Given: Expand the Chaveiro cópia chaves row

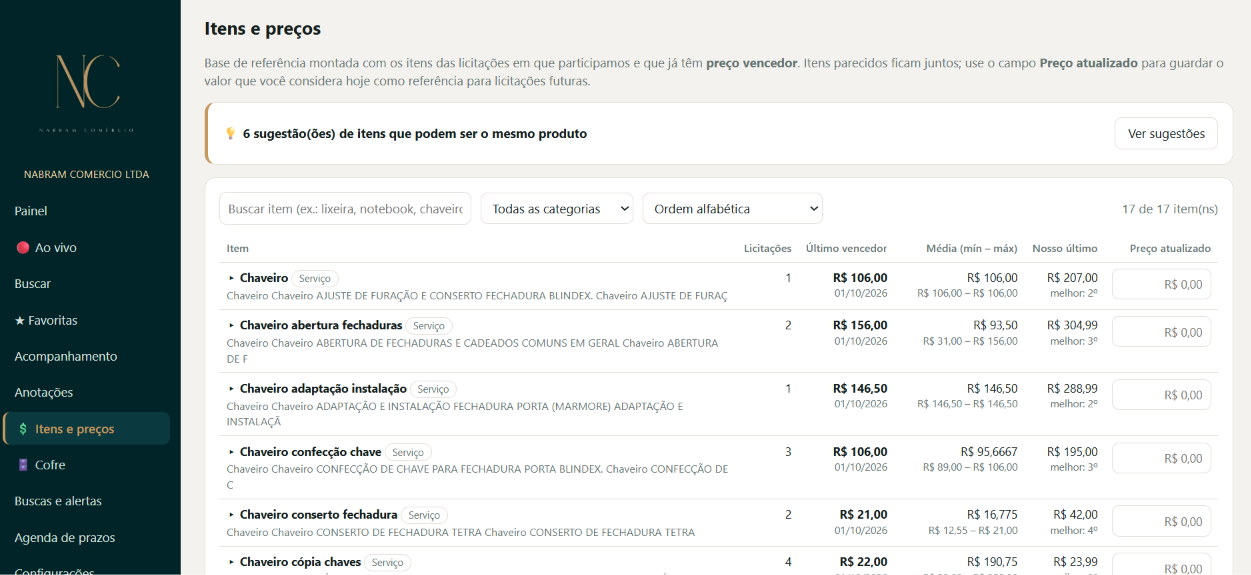Looking at the screenshot, I should pyautogui.click(x=231, y=562).
